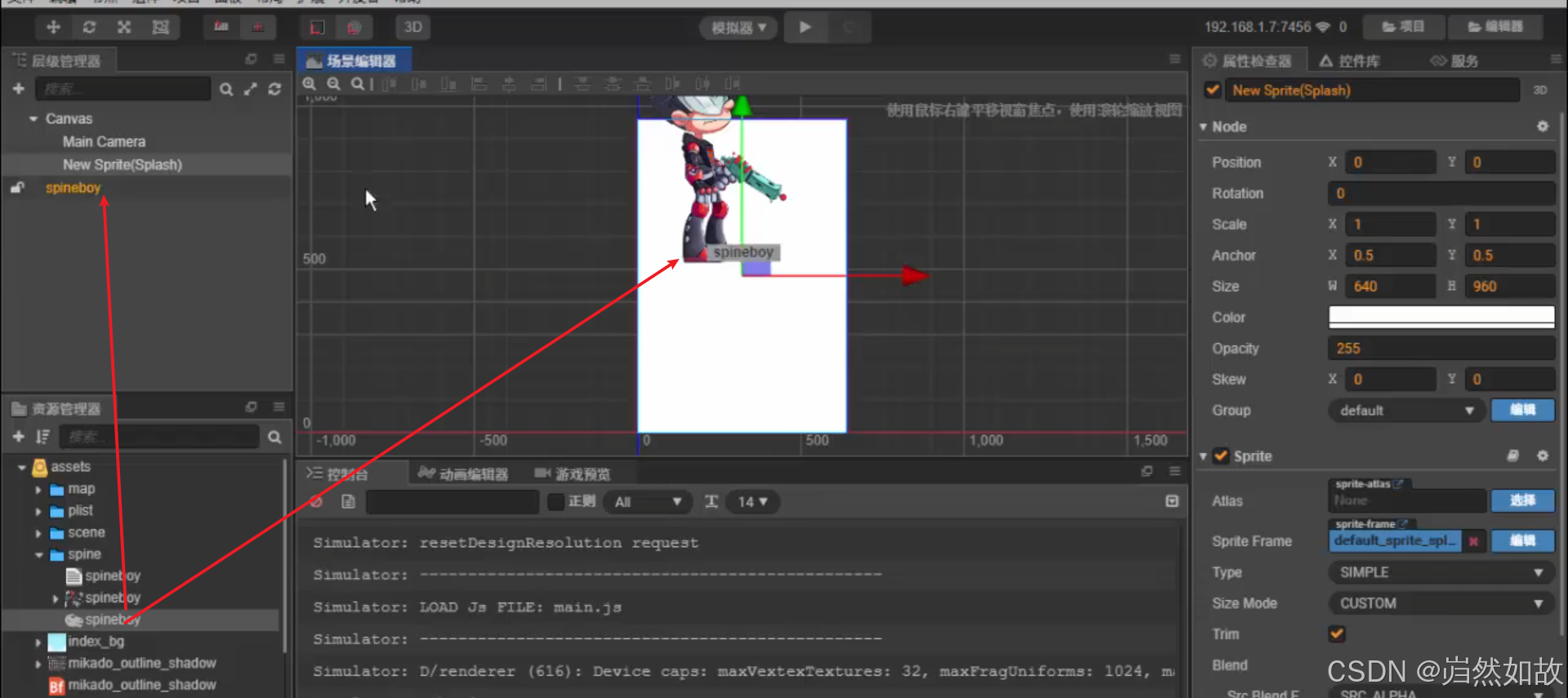Open the project folder button
Screen dimensions: 1568x698
[1403, 27]
